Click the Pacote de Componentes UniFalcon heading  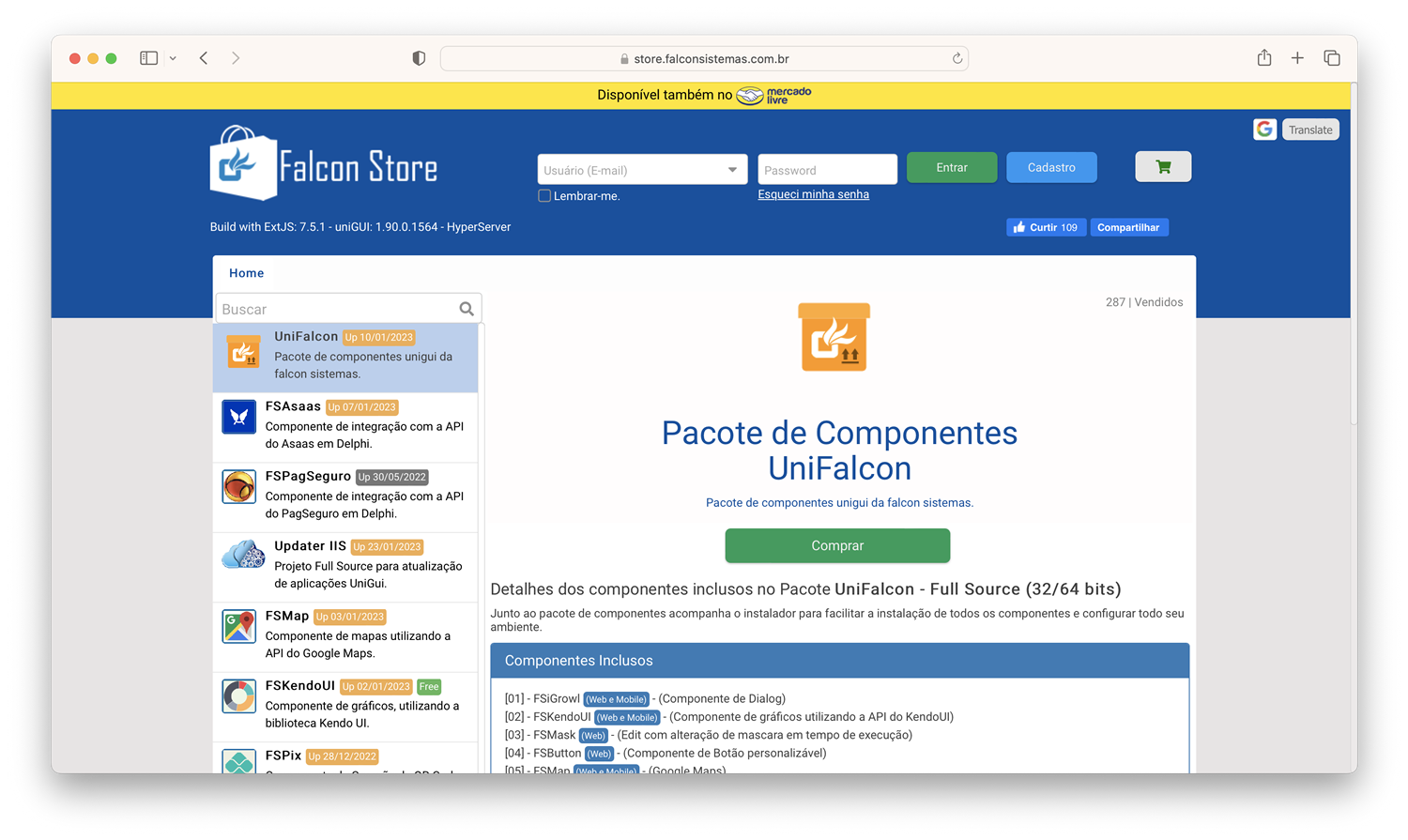pyautogui.click(x=839, y=451)
